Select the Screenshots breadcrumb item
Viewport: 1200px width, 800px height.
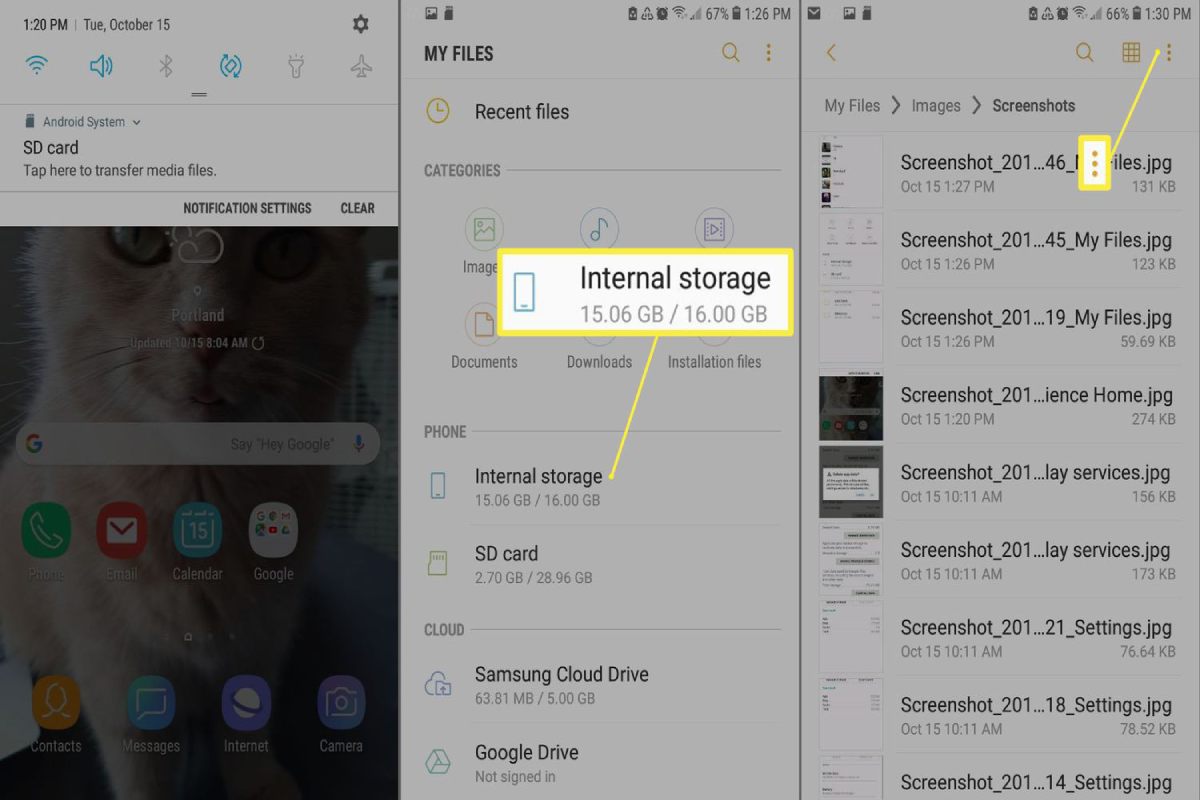[1034, 105]
